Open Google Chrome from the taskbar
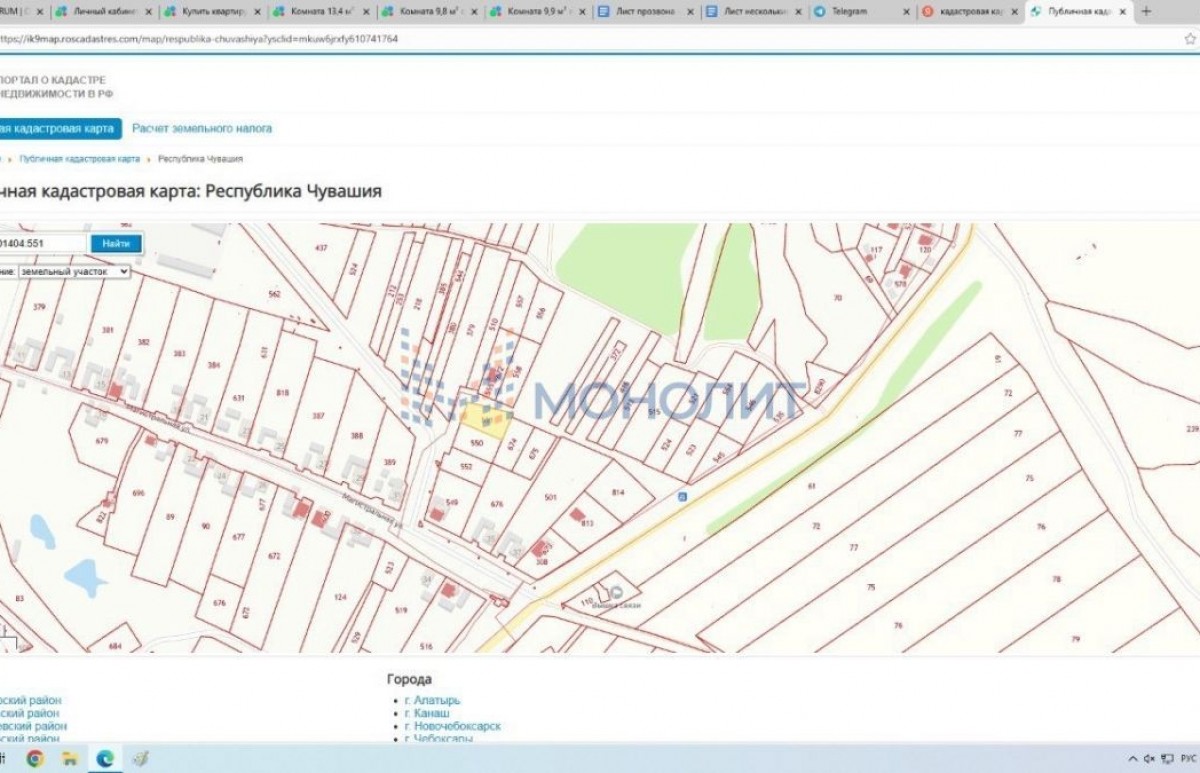Image resolution: width=1200 pixels, height=773 pixels. [x=35, y=759]
